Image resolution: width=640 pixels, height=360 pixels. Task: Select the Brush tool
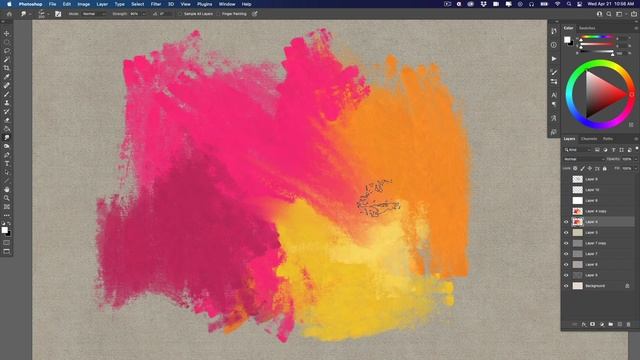pyautogui.click(x=7, y=94)
